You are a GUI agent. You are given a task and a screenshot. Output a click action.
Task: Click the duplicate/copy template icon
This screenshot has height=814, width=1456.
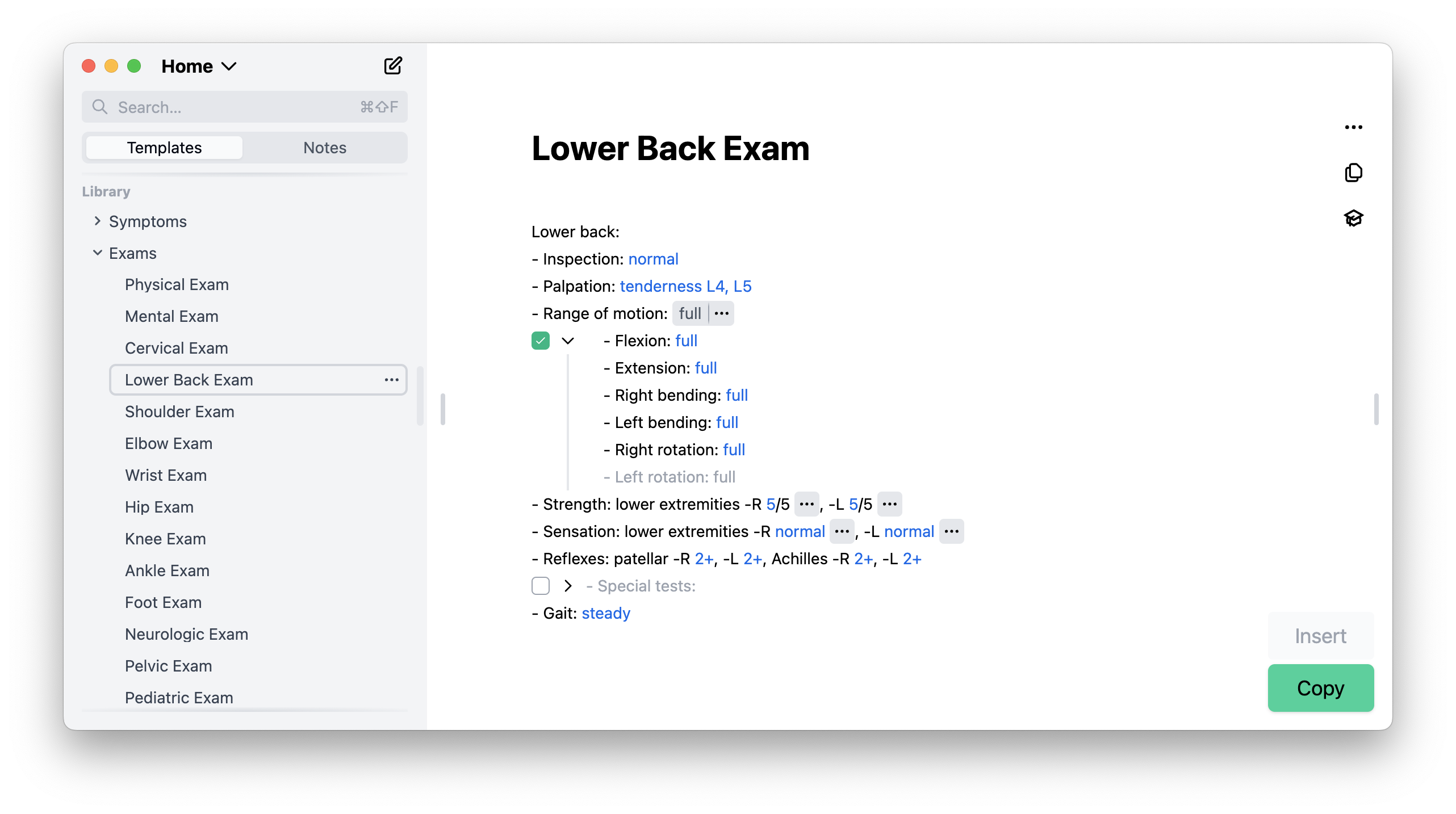1354,171
